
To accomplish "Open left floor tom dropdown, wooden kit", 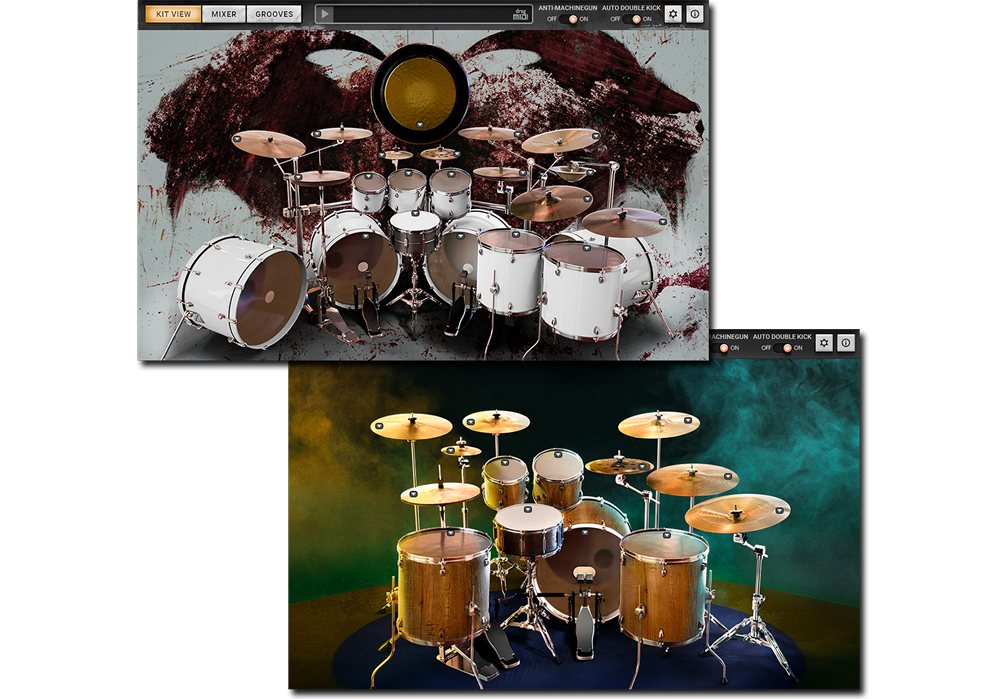I will coord(450,533).
